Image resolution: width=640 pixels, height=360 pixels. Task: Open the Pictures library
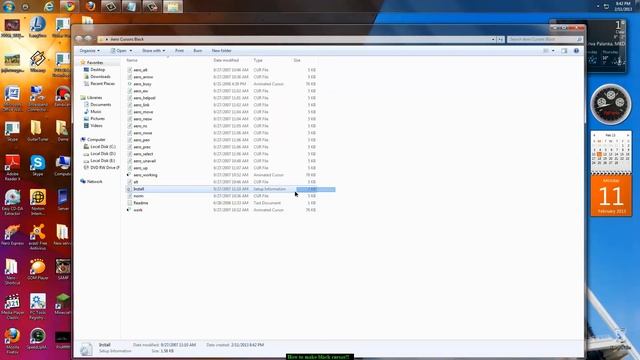(97, 118)
